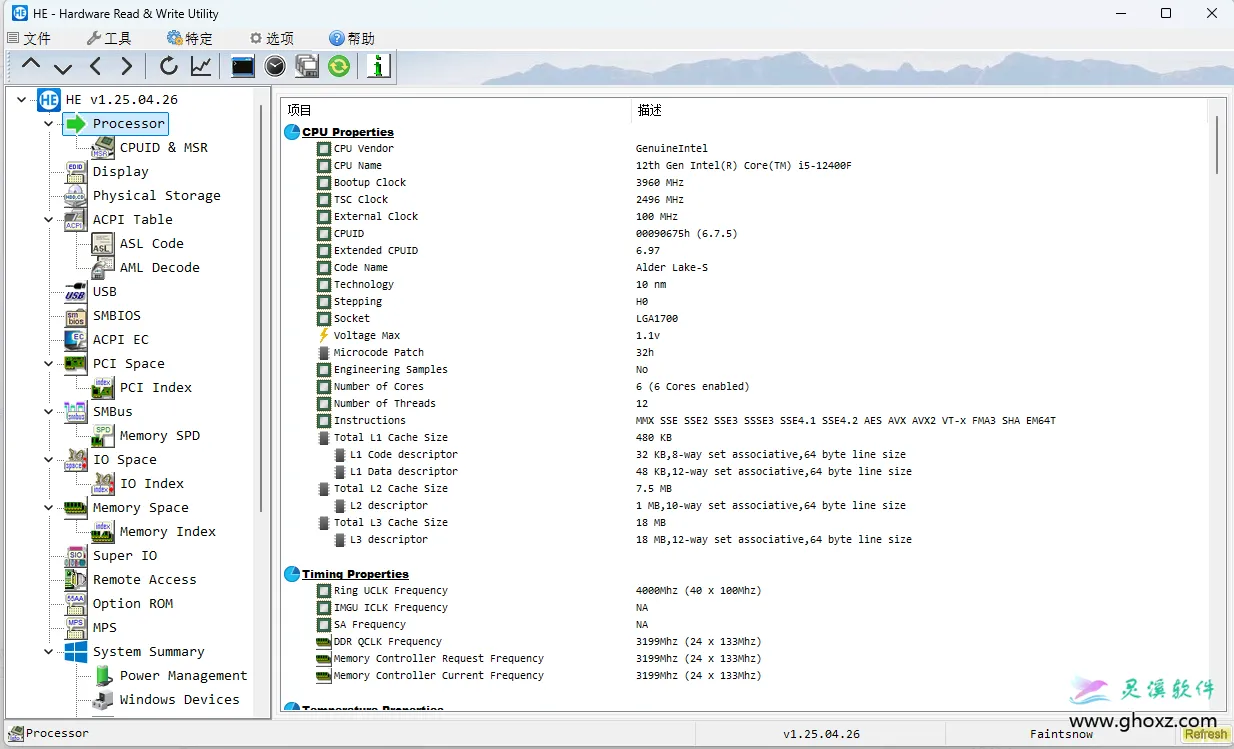Select the Voltage Max row
The height and width of the screenshot is (749, 1234).
click(745, 336)
